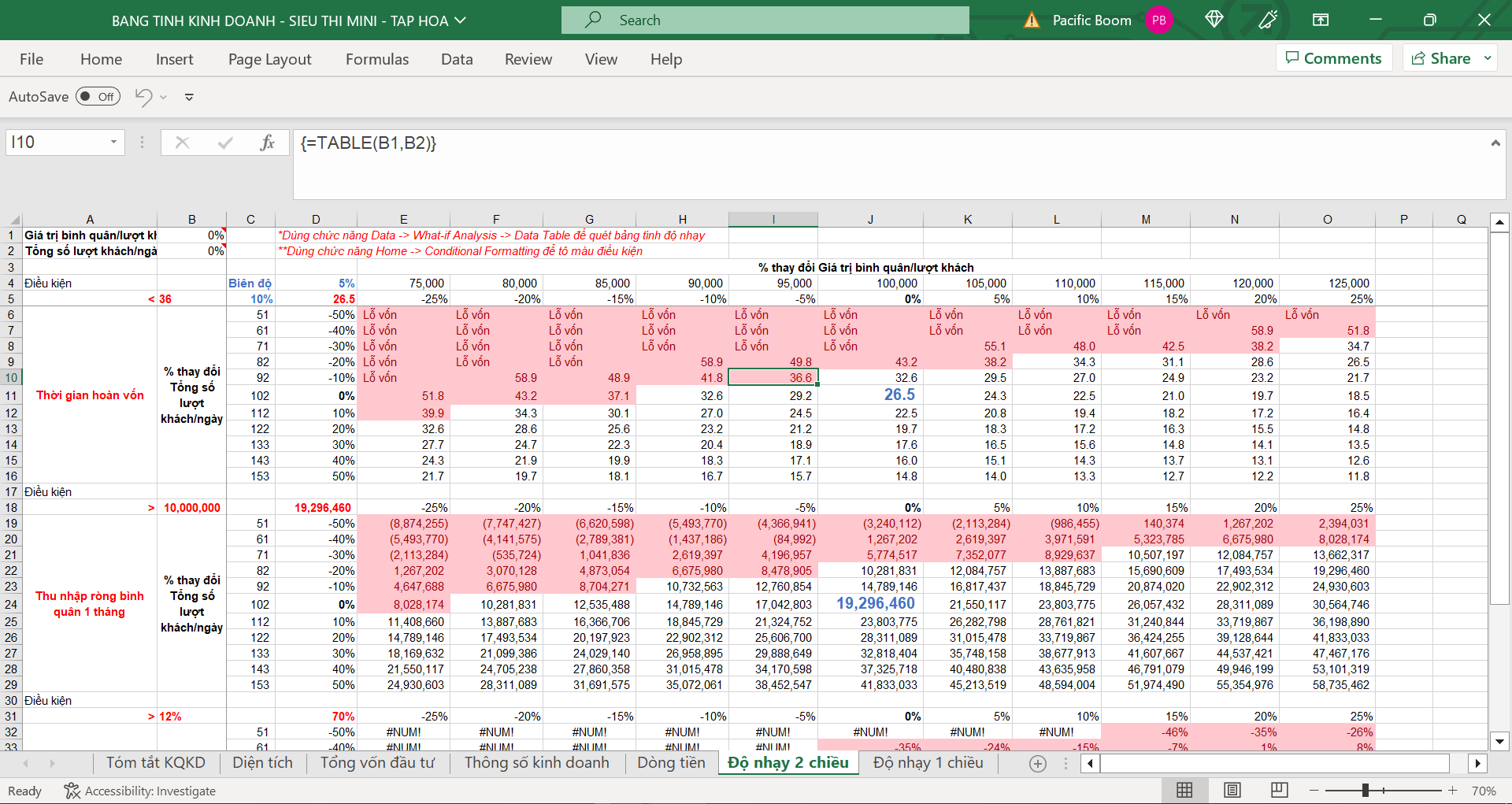Expand the formula bar chevron
This screenshot has width=1512, height=804.
pyautogui.click(x=1495, y=143)
